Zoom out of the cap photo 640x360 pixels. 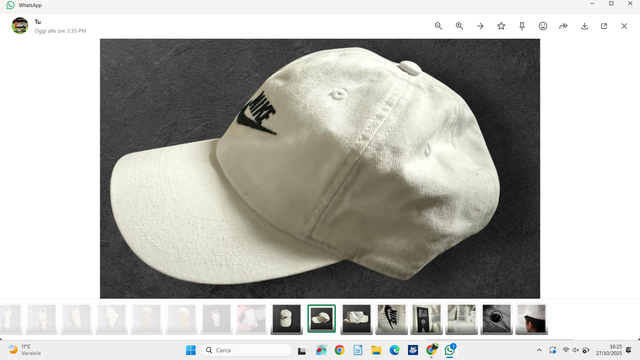438,26
